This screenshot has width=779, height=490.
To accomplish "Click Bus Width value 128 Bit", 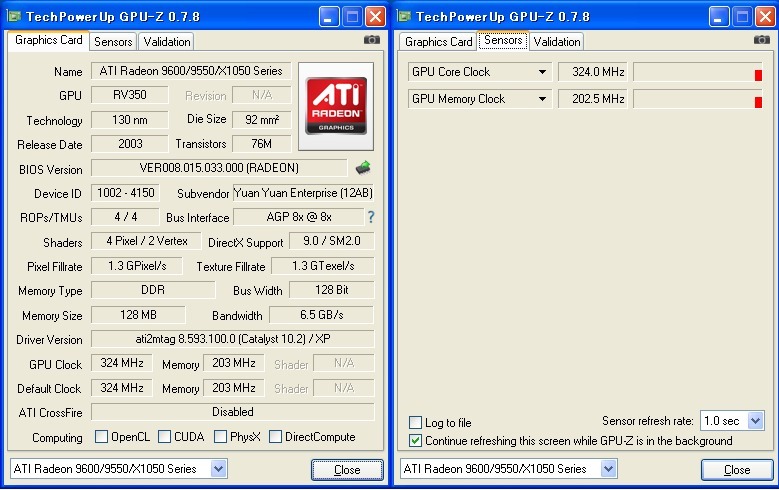I will (x=332, y=290).
